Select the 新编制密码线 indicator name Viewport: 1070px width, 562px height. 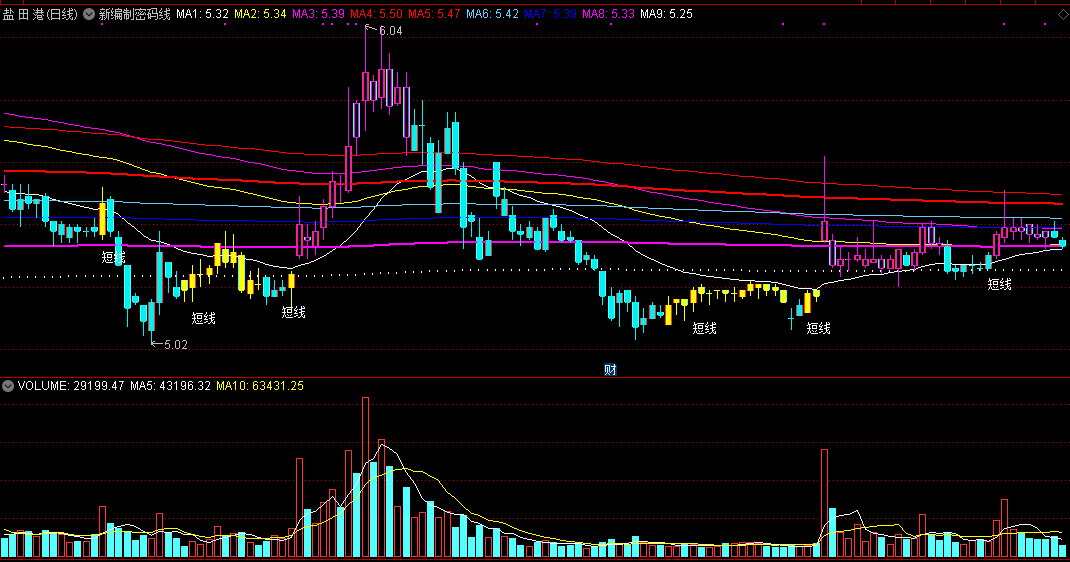(135, 14)
